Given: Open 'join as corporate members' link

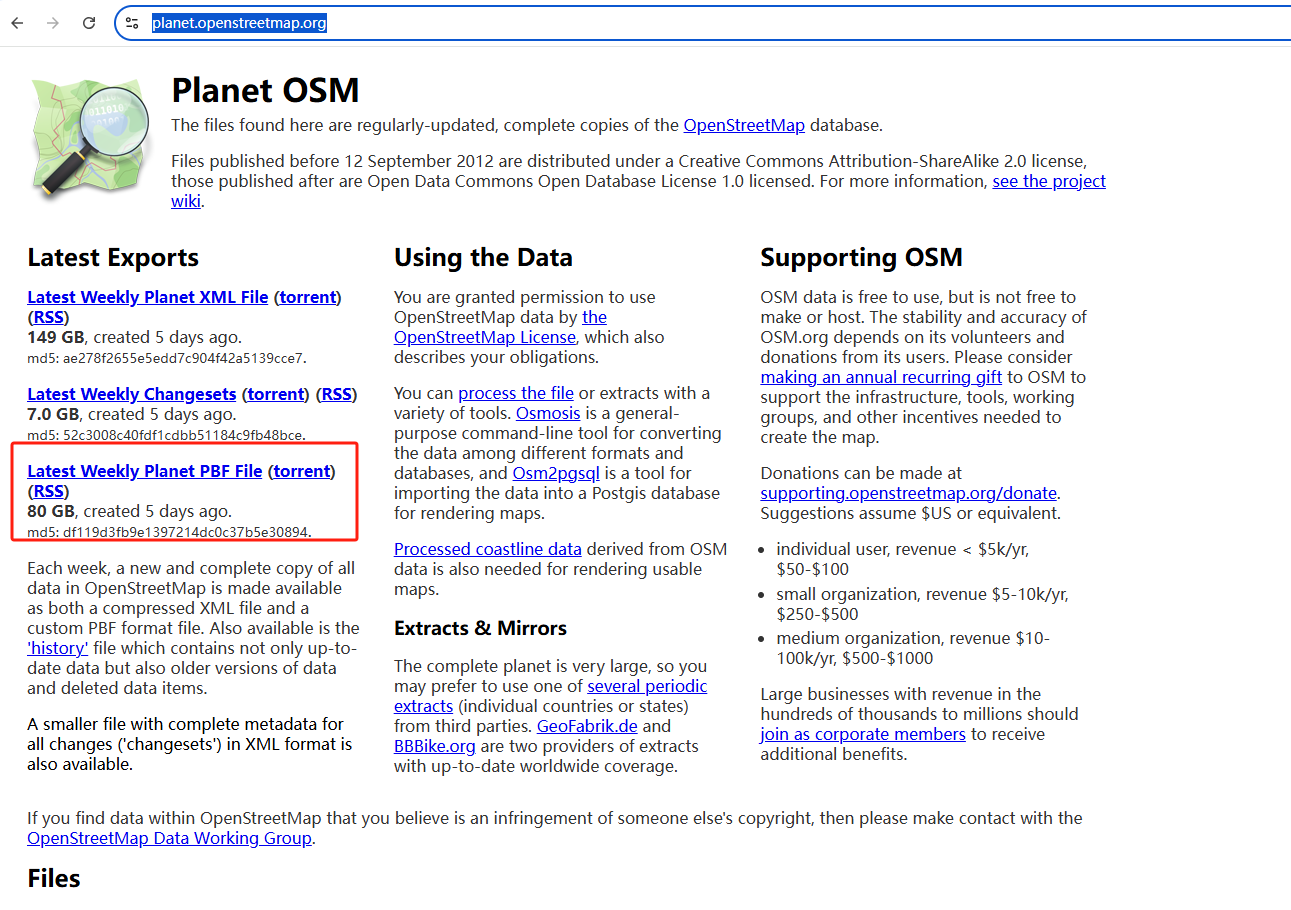Looking at the screenshot, I should (x=863, y=734).
